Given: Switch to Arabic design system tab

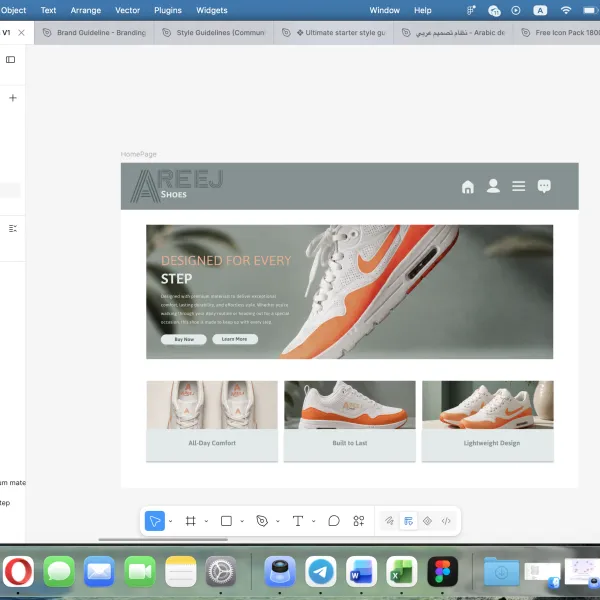Looking at the screenshot, I should pos(453,33).
